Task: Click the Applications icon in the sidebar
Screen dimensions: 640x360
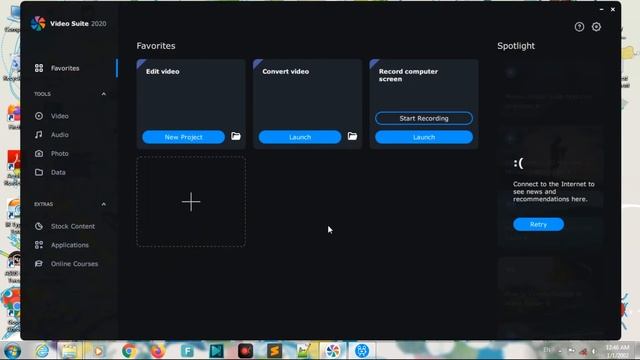Action: coord(39,245)
